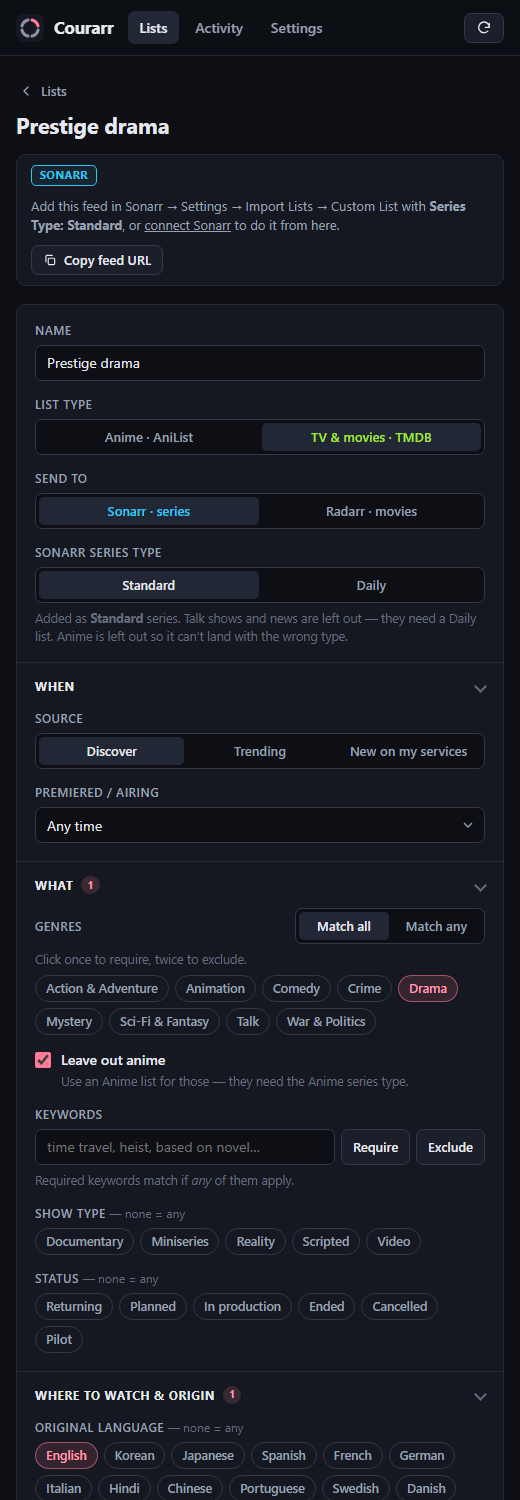Screen dimensions: 520x1500
Task: Copy the feed URL
Action: [x=97, y=260]
